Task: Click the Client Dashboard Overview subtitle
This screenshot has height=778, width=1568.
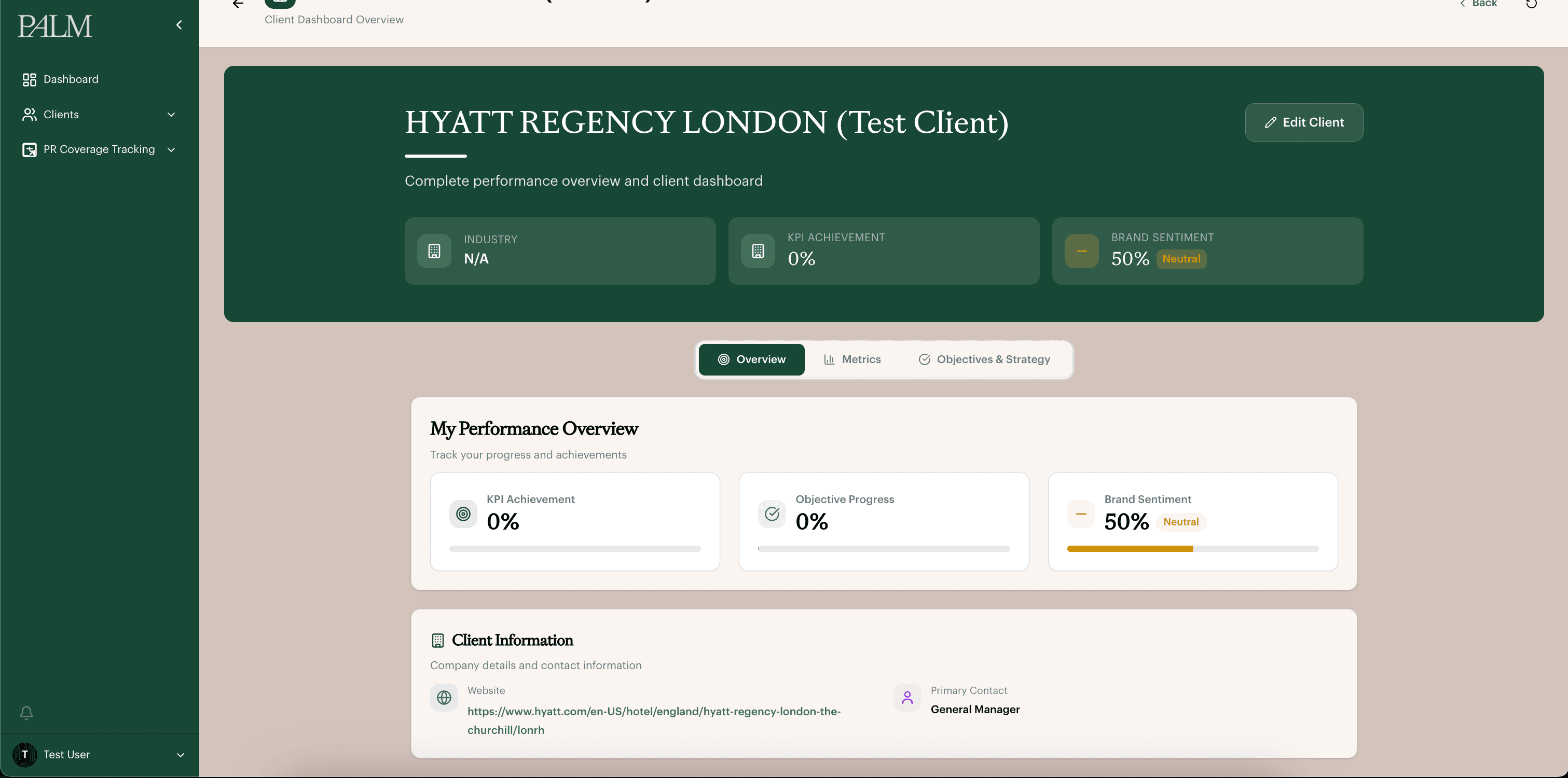Action: point(334,20)
